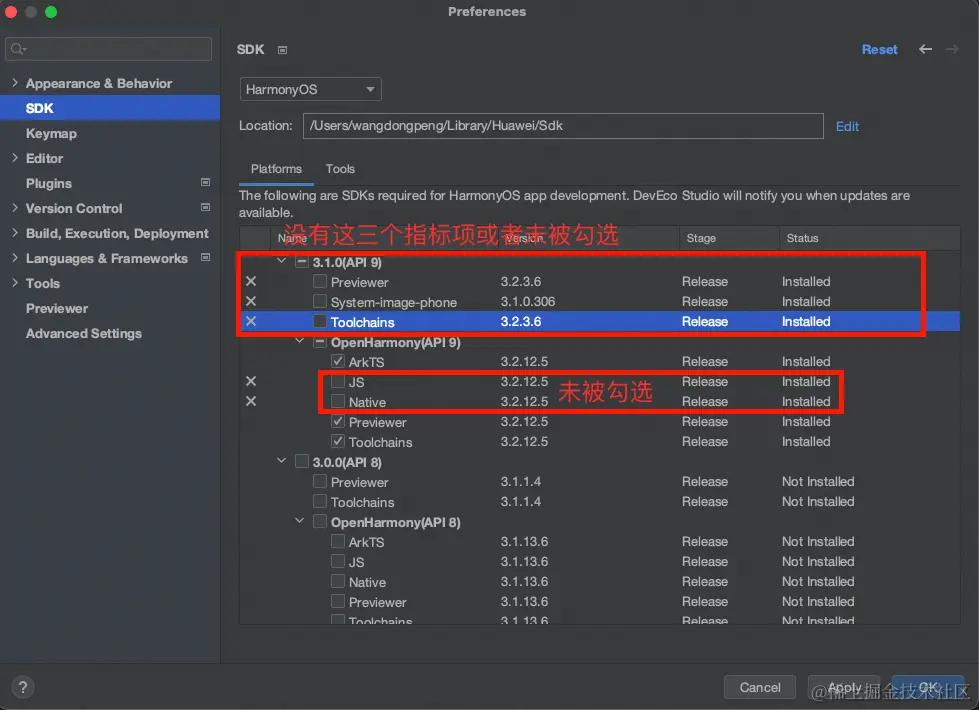Check the Native checkbox under OpenHarmony API 9

click(338, 402)
